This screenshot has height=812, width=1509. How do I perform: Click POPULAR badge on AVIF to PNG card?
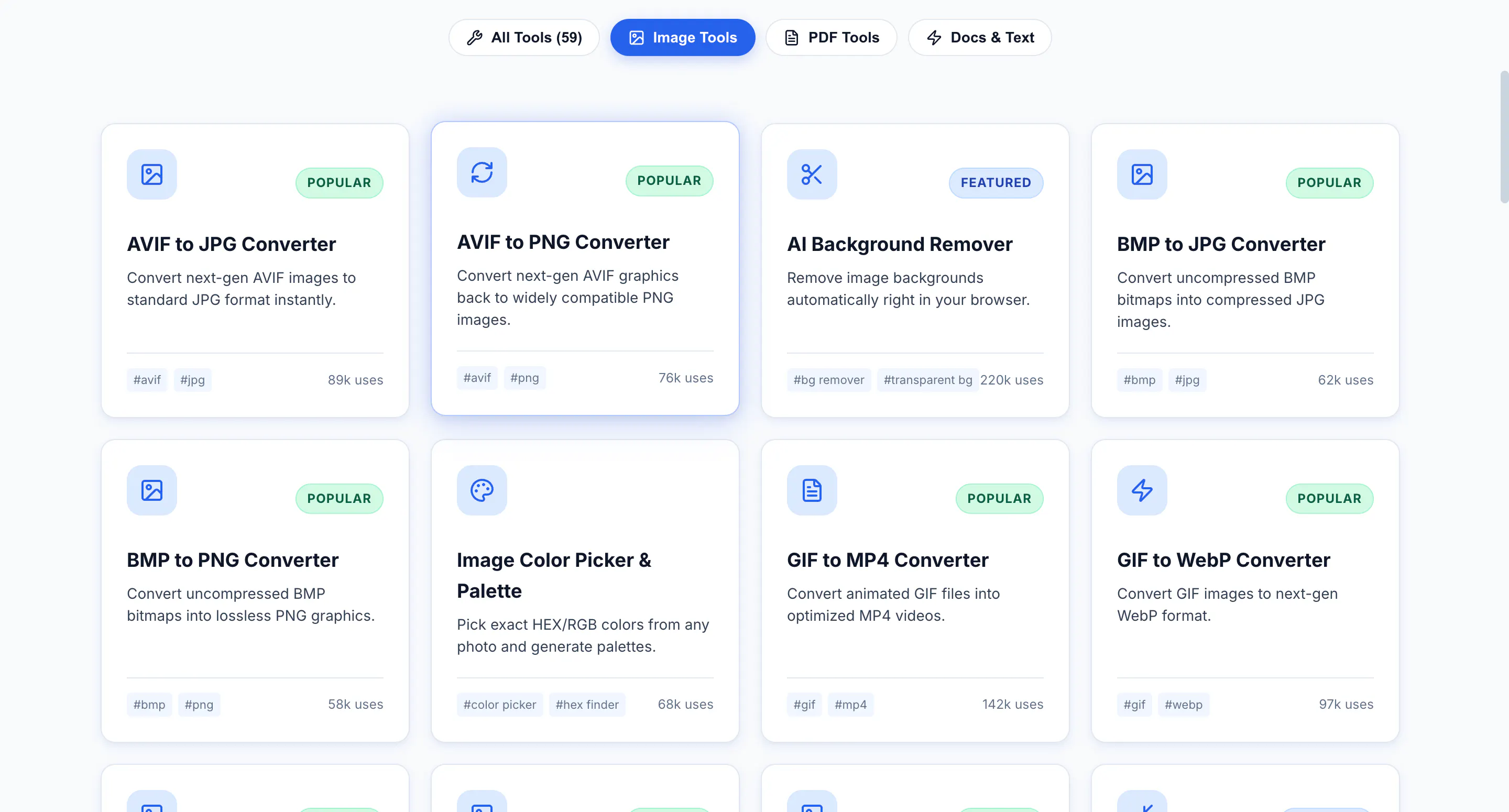pos(669,180)
